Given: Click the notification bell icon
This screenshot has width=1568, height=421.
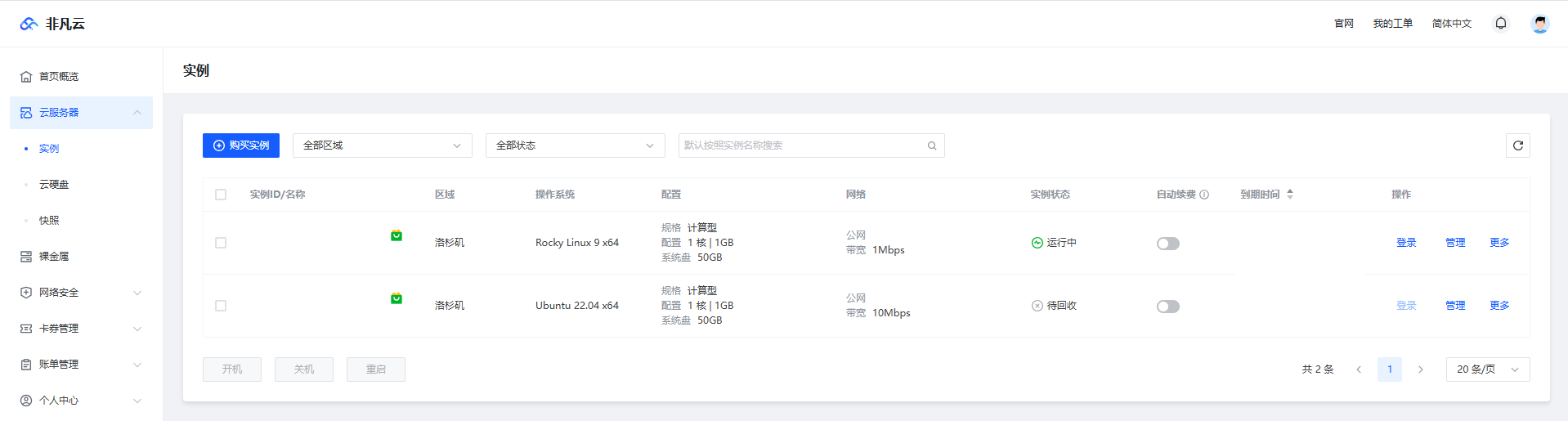Looking at the screenshot, I should [x=1500, y=24].
